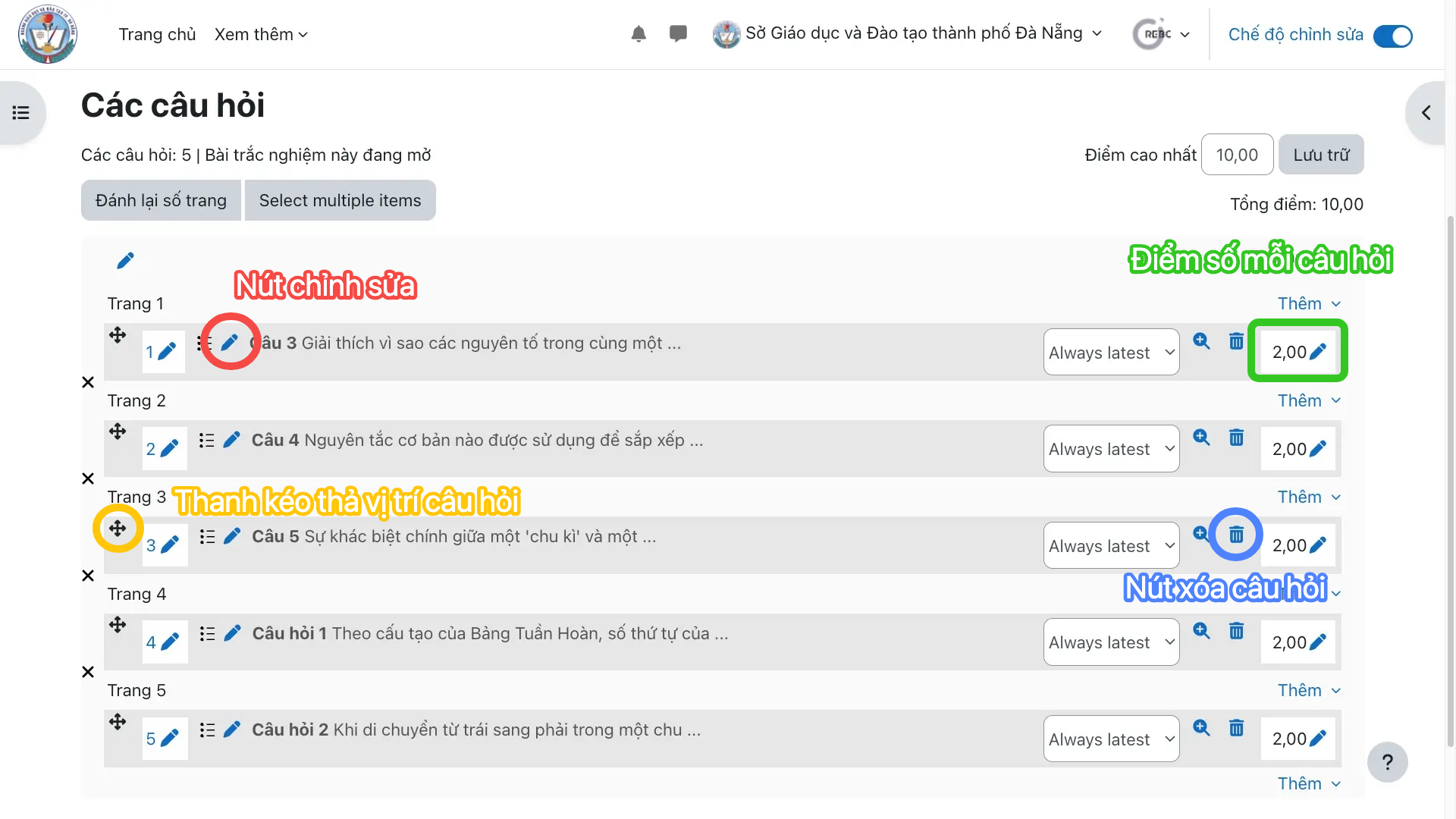Open version dropdown for Câu hỏi 1
1456x819 pixels.
point(1111,642)
